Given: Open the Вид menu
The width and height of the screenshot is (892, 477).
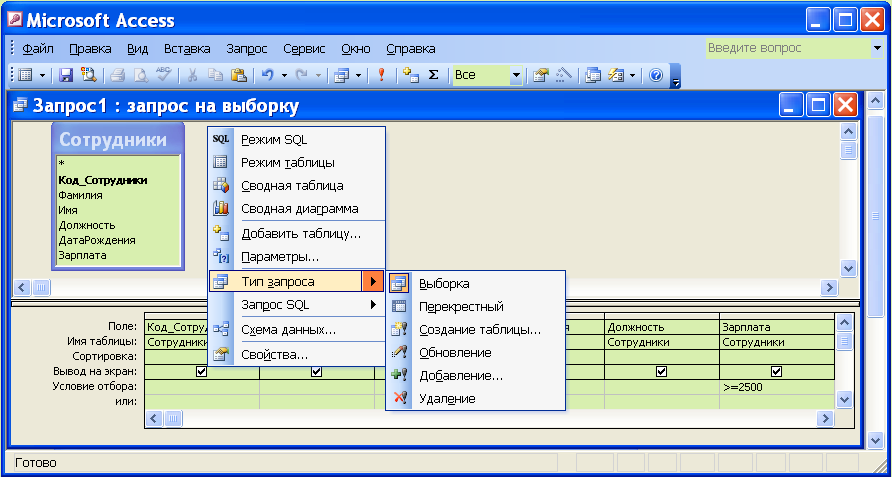Looking at the screenshot, I should [x=138, y=49].
